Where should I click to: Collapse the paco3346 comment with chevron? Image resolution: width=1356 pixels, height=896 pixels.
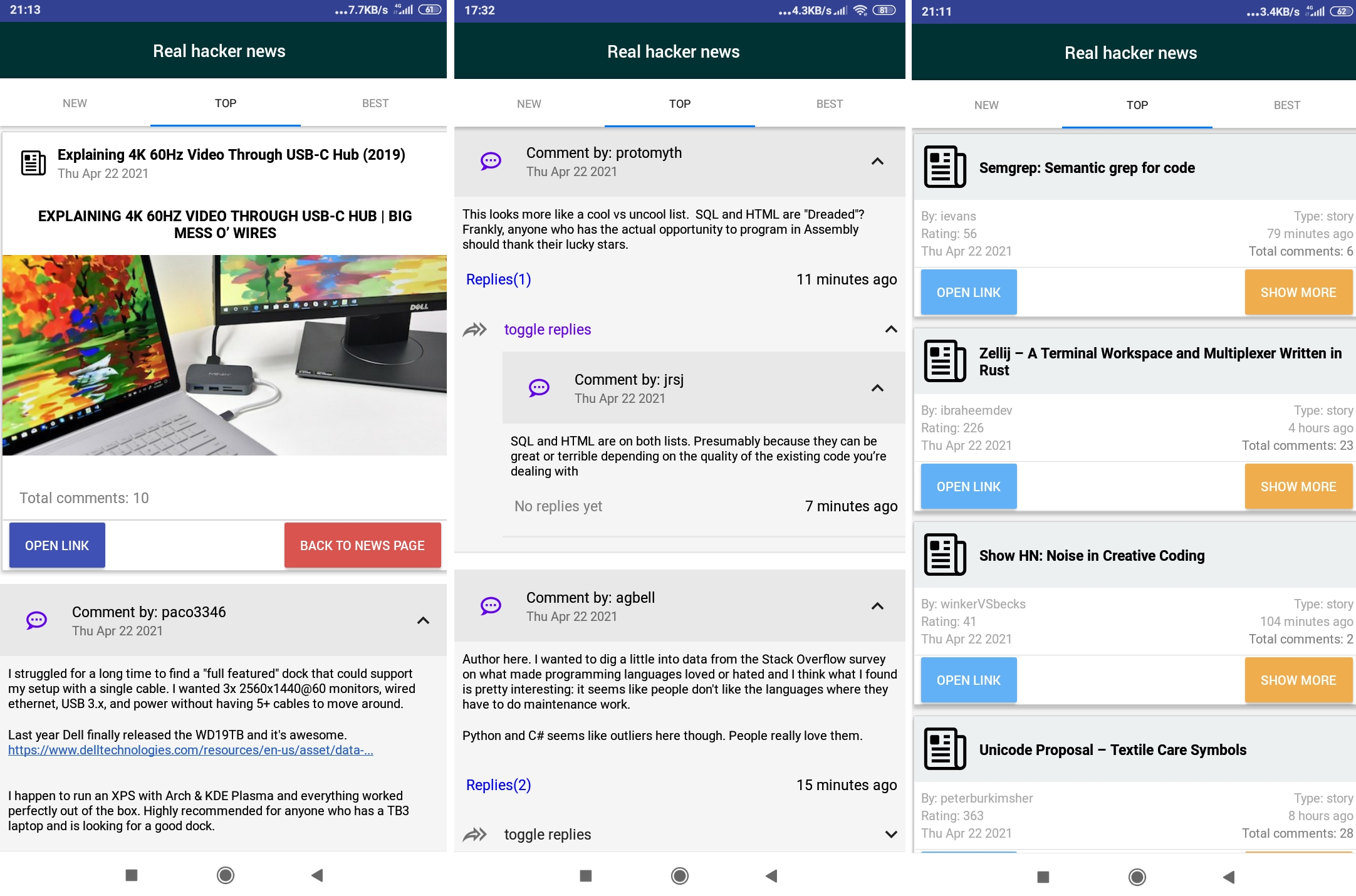[423, 621]
